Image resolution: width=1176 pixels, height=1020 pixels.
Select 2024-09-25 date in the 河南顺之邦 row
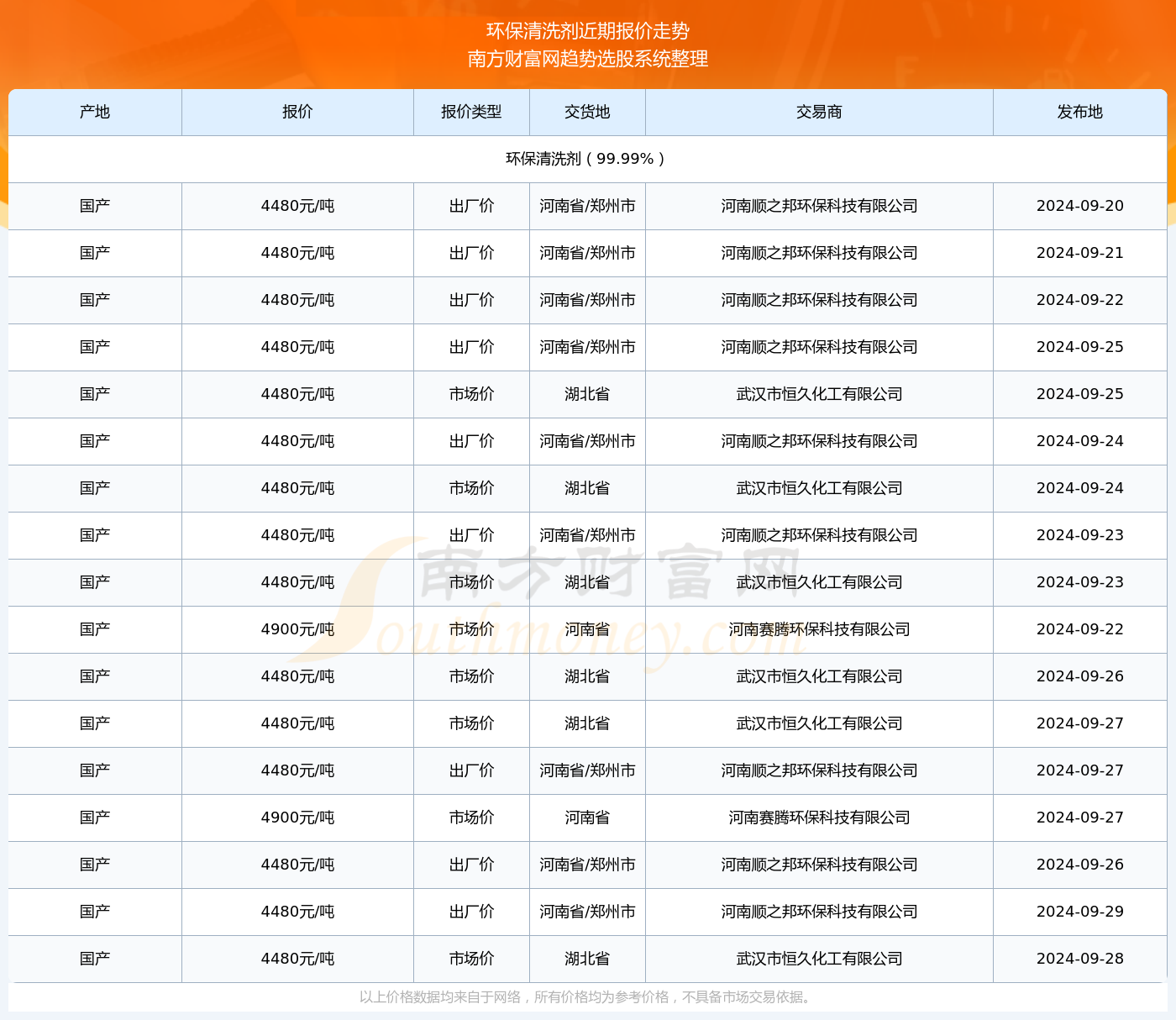pos(1079,347)
